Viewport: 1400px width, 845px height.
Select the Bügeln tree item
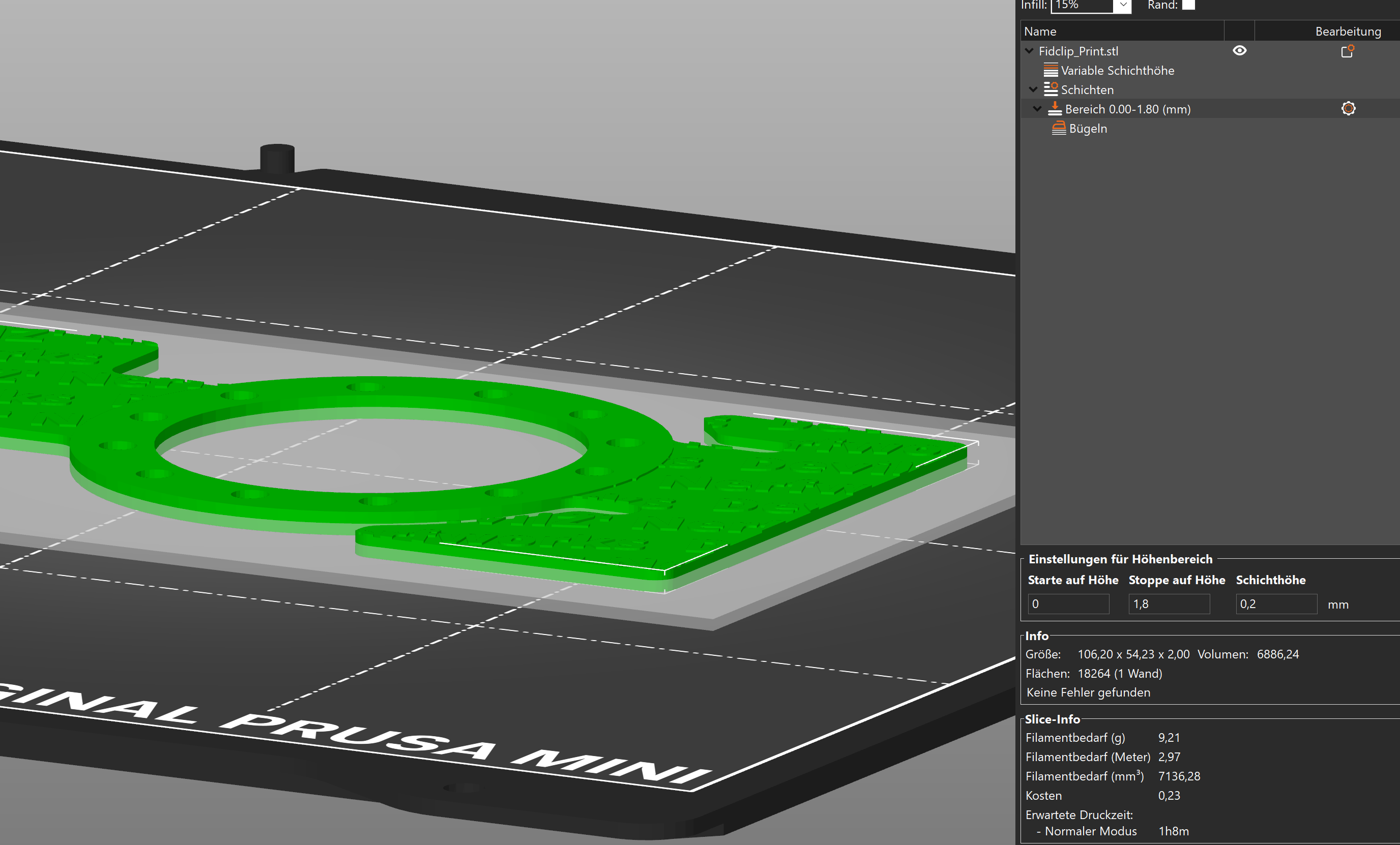pos(1088,128)
